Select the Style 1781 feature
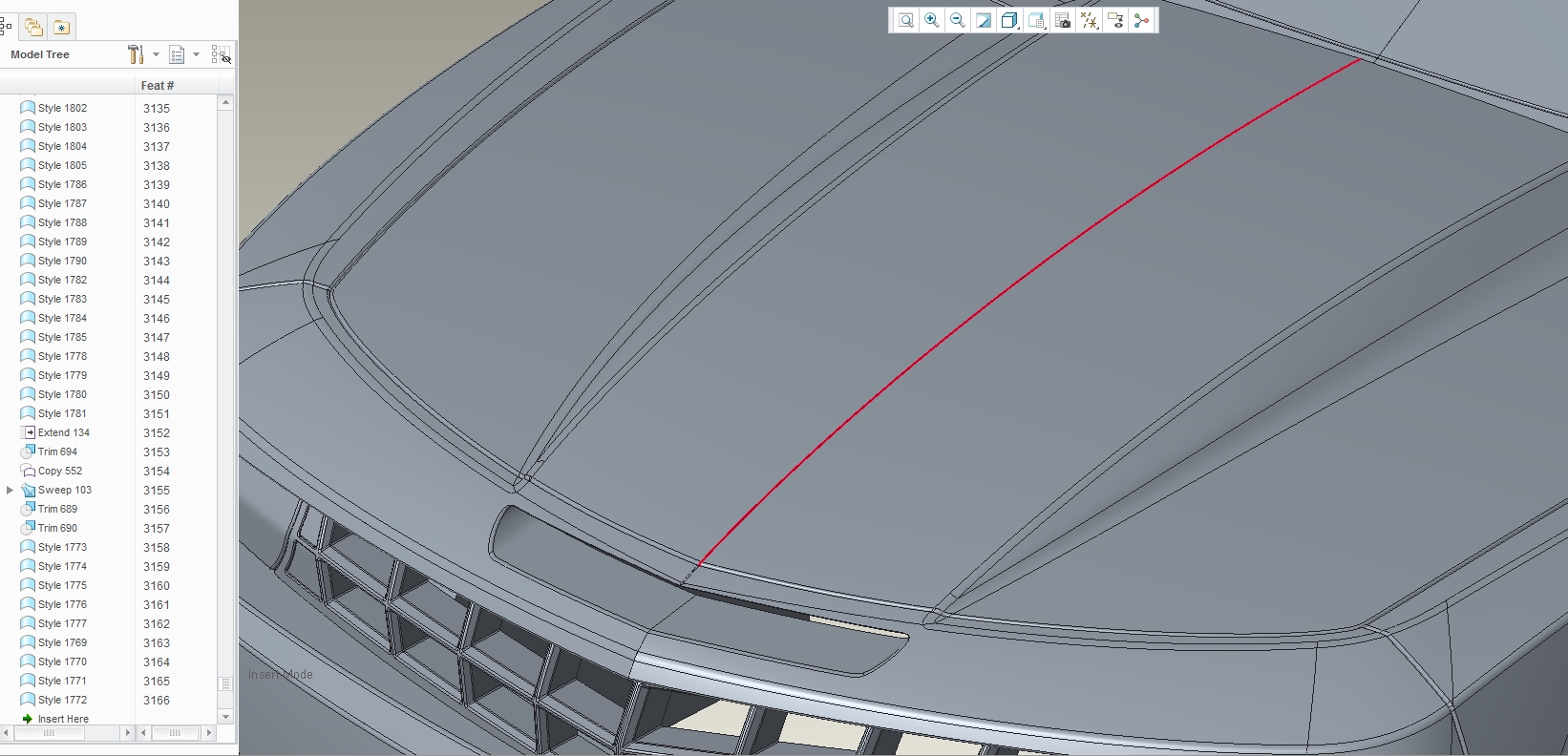The height and width of the screenshot is (756, 1568). click(x=62, y=413)
